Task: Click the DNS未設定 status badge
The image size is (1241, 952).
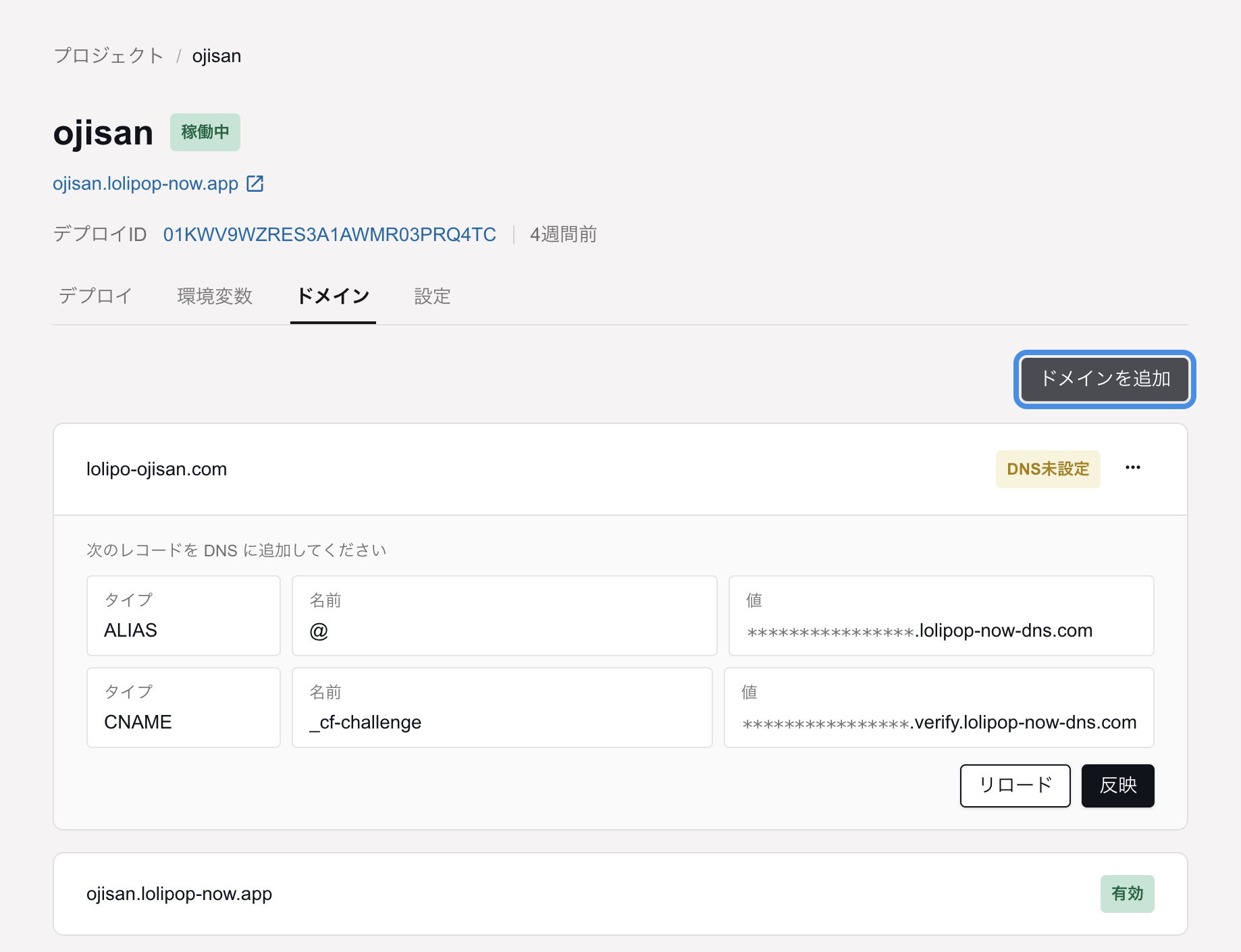Action: pyautogui.click(x=1048, y=469)
